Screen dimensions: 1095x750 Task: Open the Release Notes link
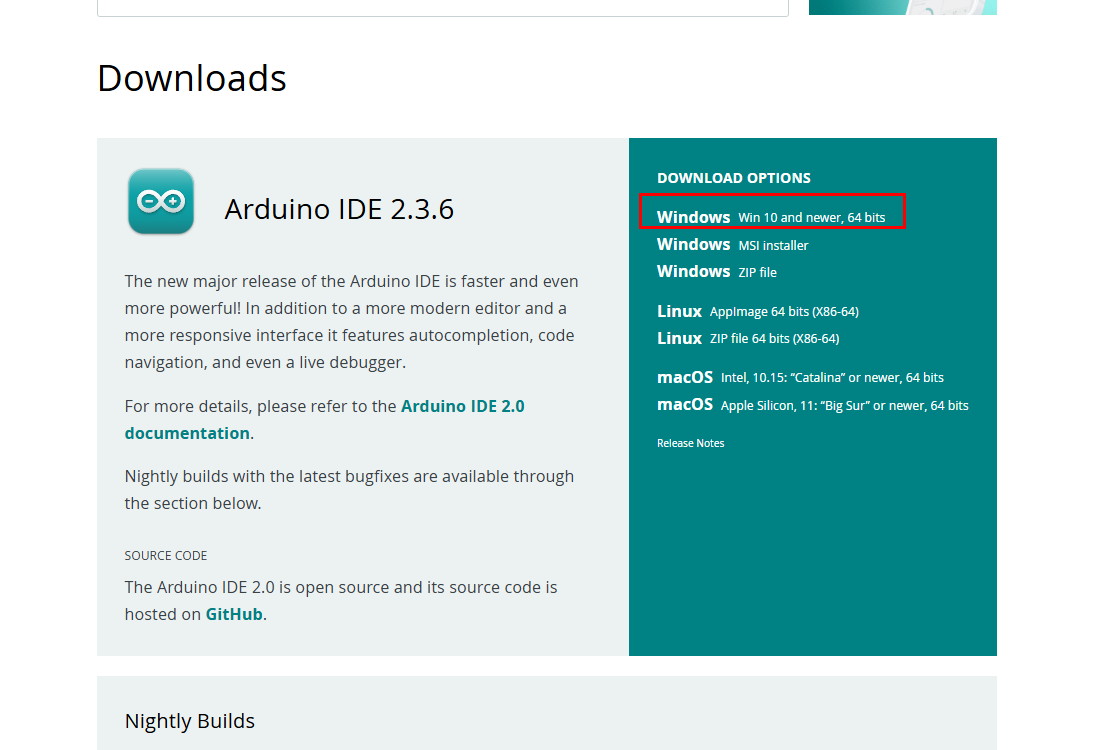pos(691,443)
